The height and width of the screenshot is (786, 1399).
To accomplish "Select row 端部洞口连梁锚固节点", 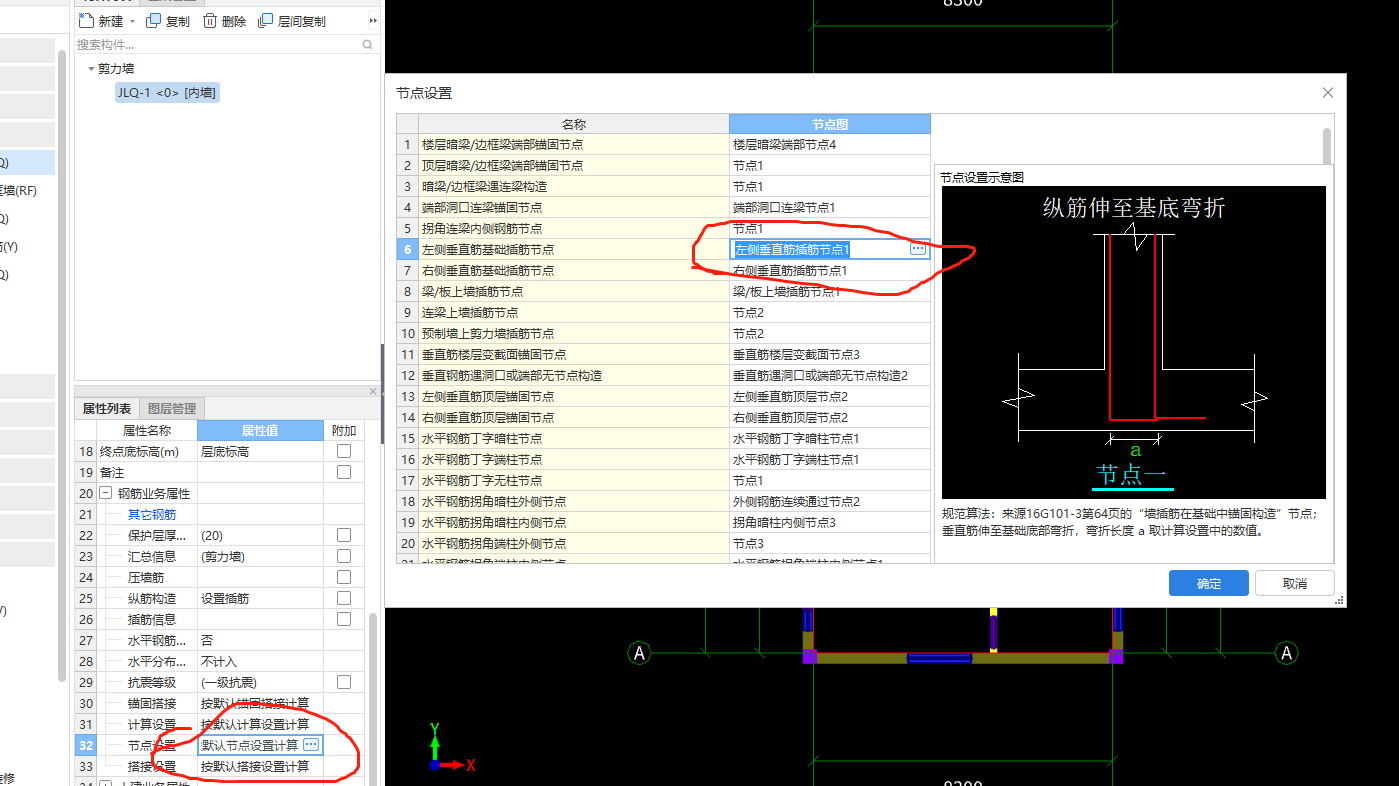I will pos(574,208).
